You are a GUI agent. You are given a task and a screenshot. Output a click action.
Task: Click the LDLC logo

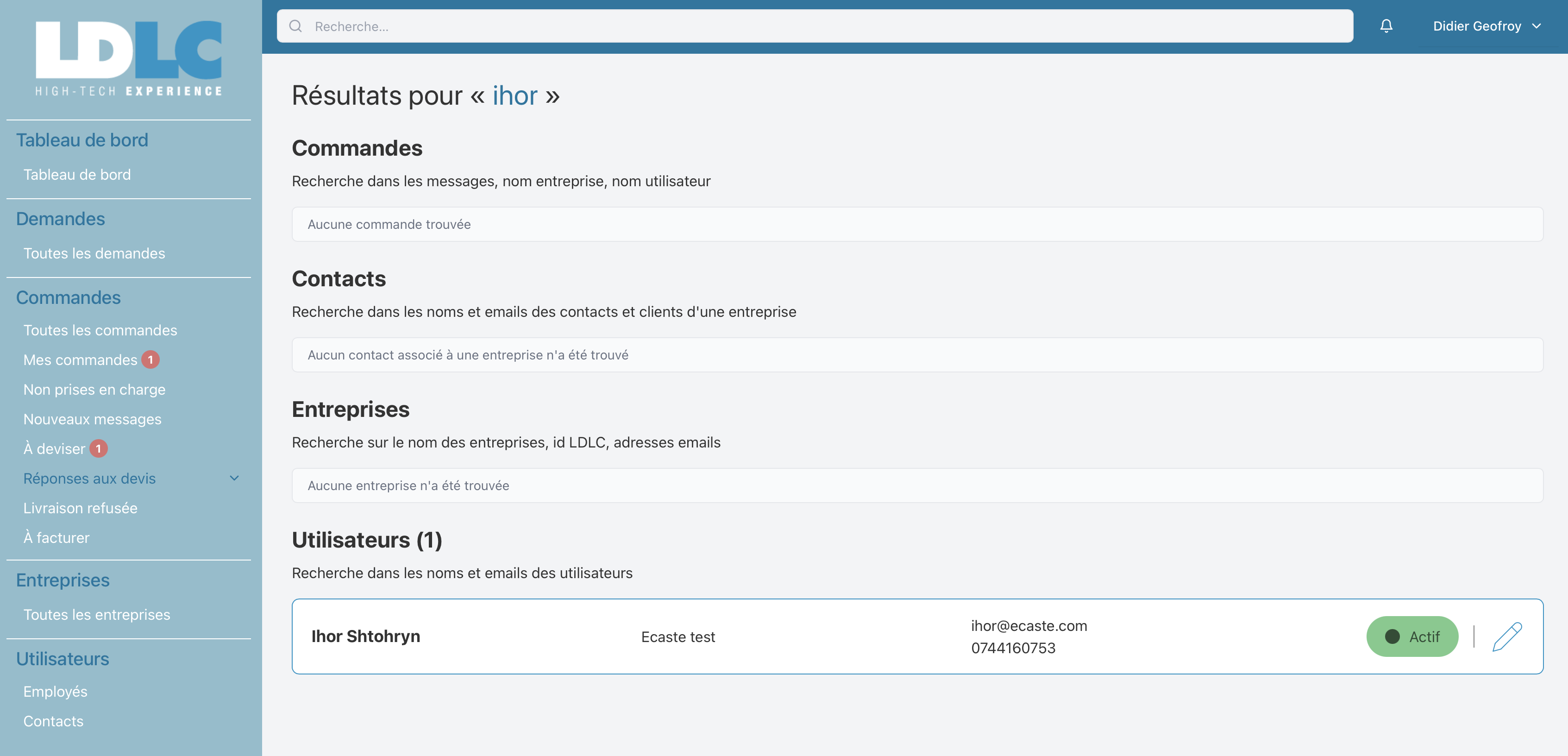point(128,58)
